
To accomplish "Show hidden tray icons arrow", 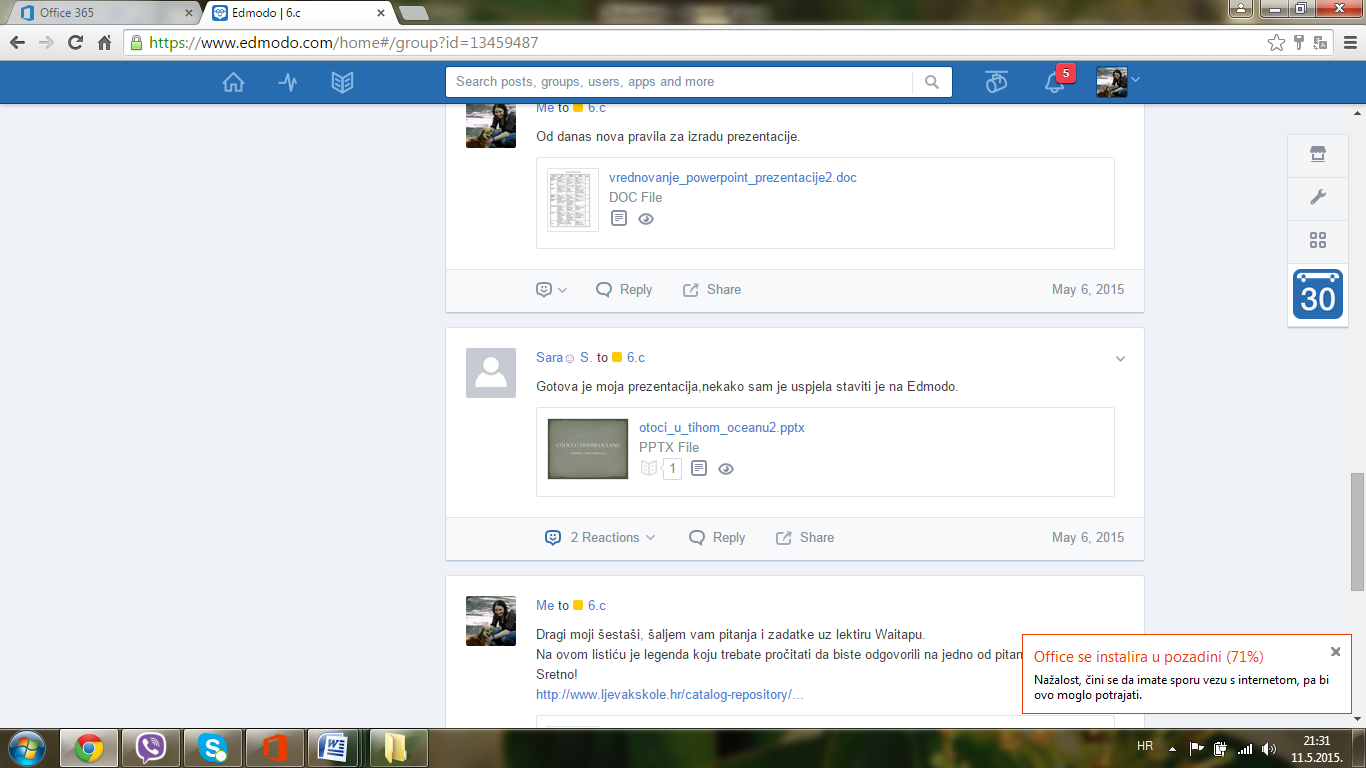I will [x=1172, y=748].
